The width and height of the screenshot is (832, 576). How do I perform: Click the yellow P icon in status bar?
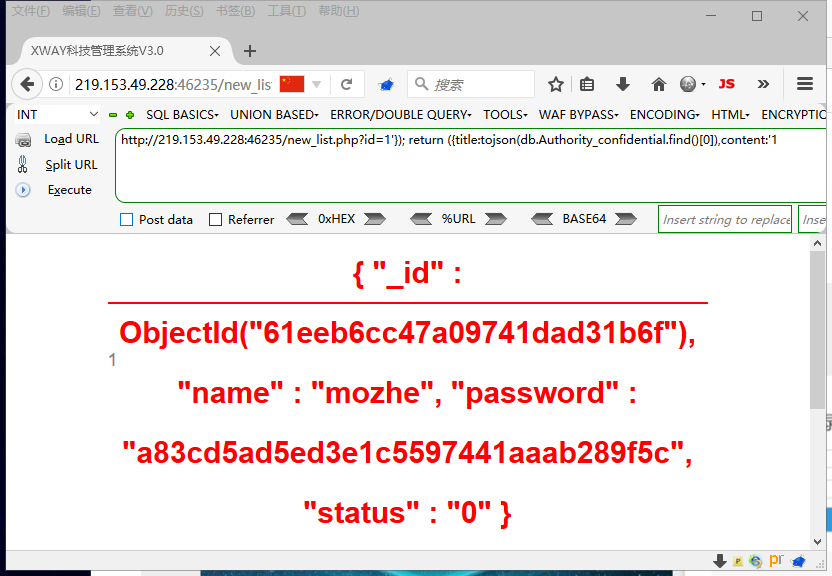click(738, 561)
